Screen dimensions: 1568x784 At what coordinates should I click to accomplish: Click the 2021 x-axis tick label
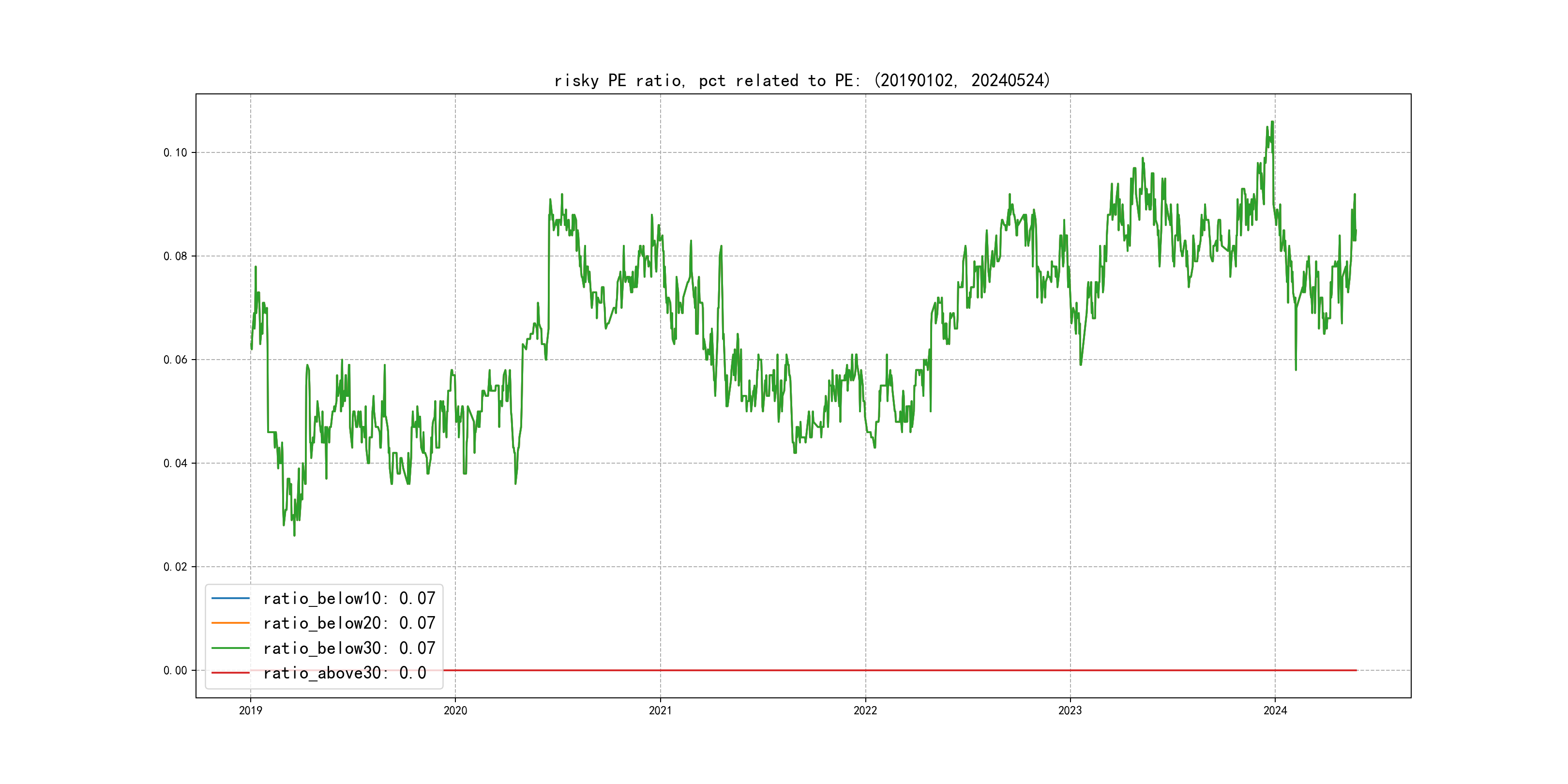tap(661, 710)
